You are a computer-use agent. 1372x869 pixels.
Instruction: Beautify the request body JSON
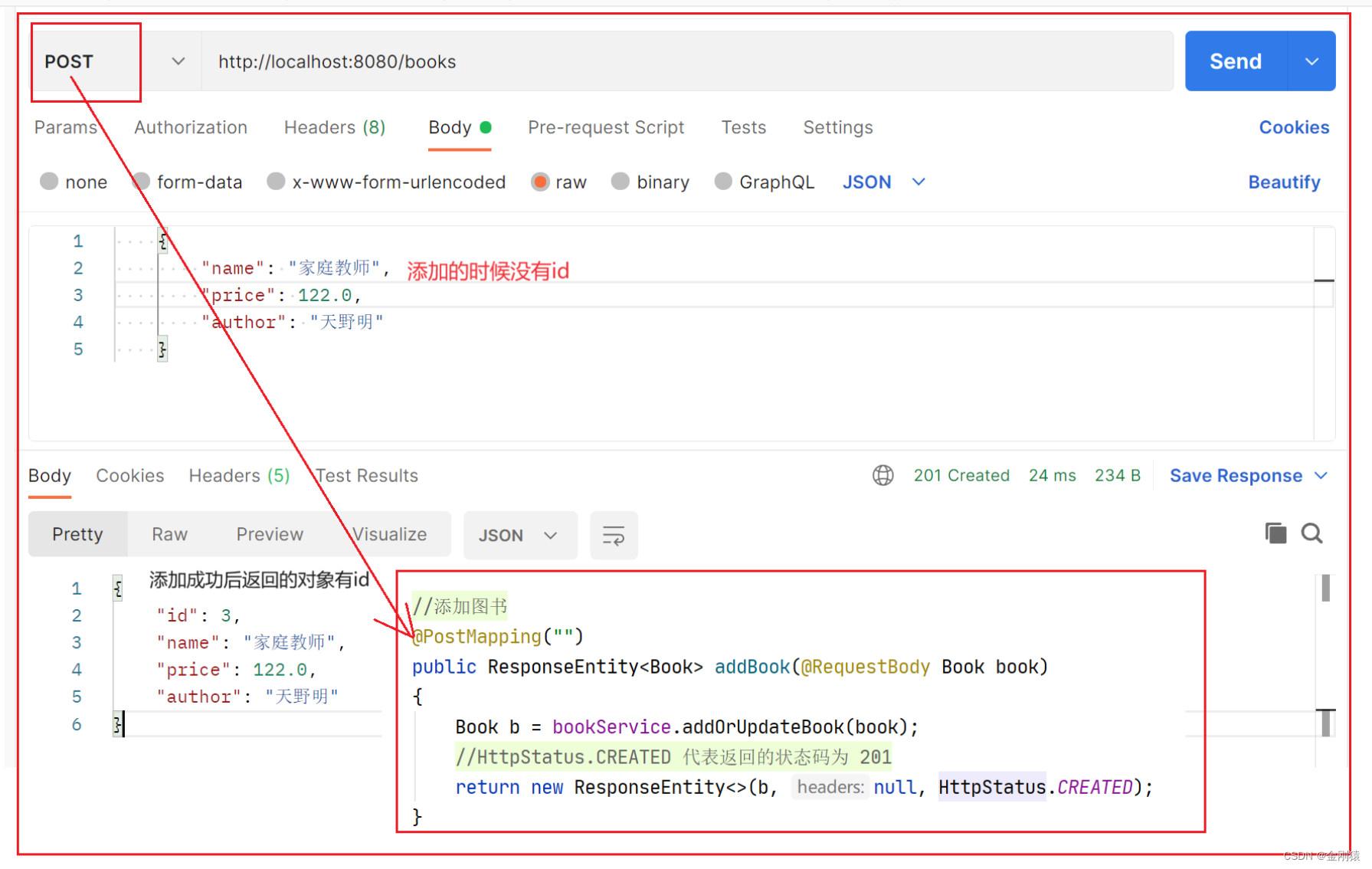click(1284, 182)
